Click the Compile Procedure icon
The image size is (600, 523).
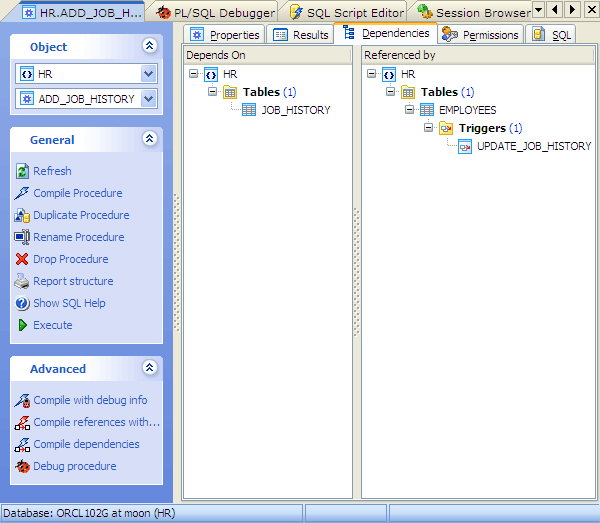(24, 193)
